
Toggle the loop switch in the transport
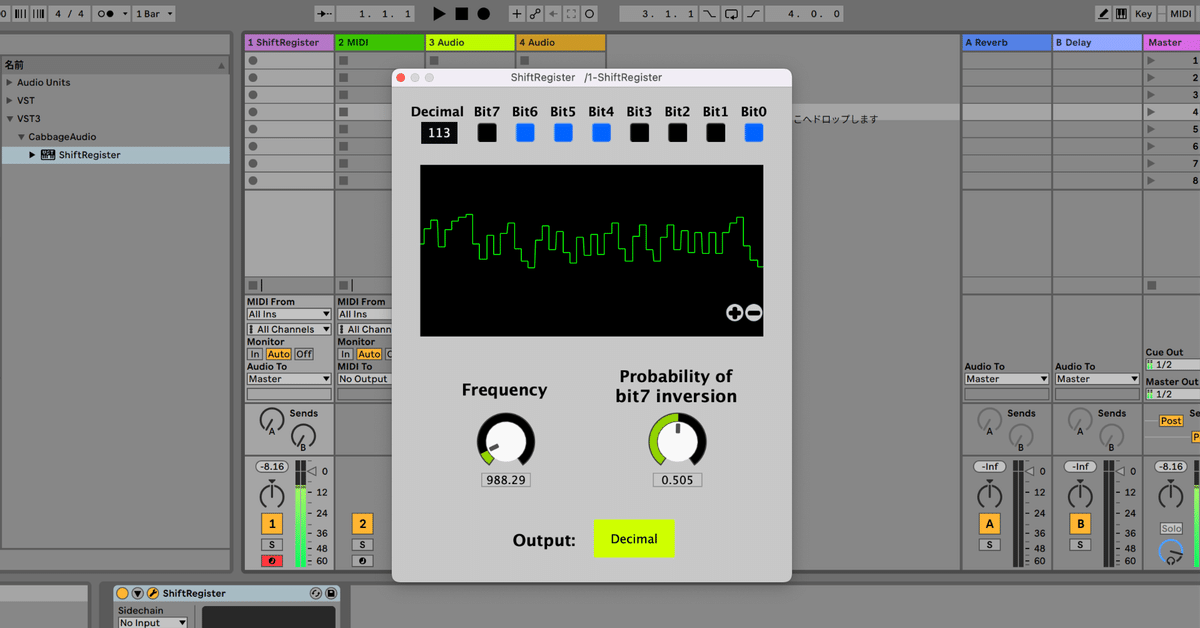tap(732, 14)
